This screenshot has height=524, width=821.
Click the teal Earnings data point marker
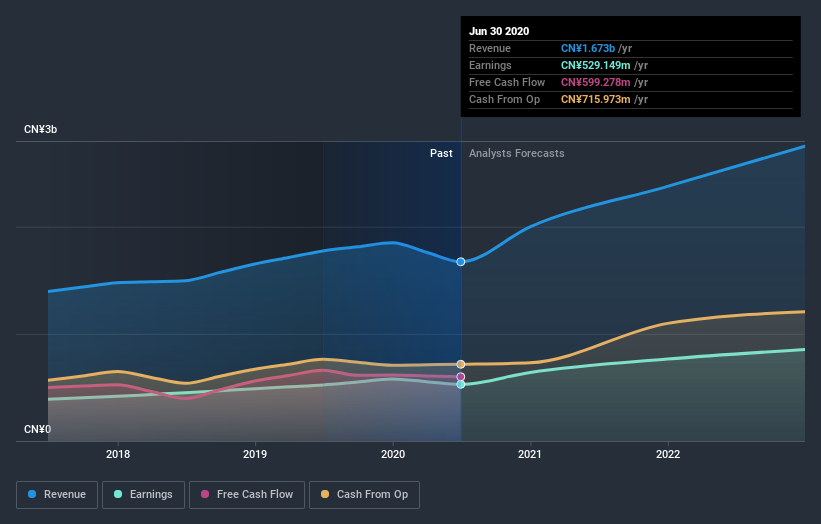click(461, 385)
